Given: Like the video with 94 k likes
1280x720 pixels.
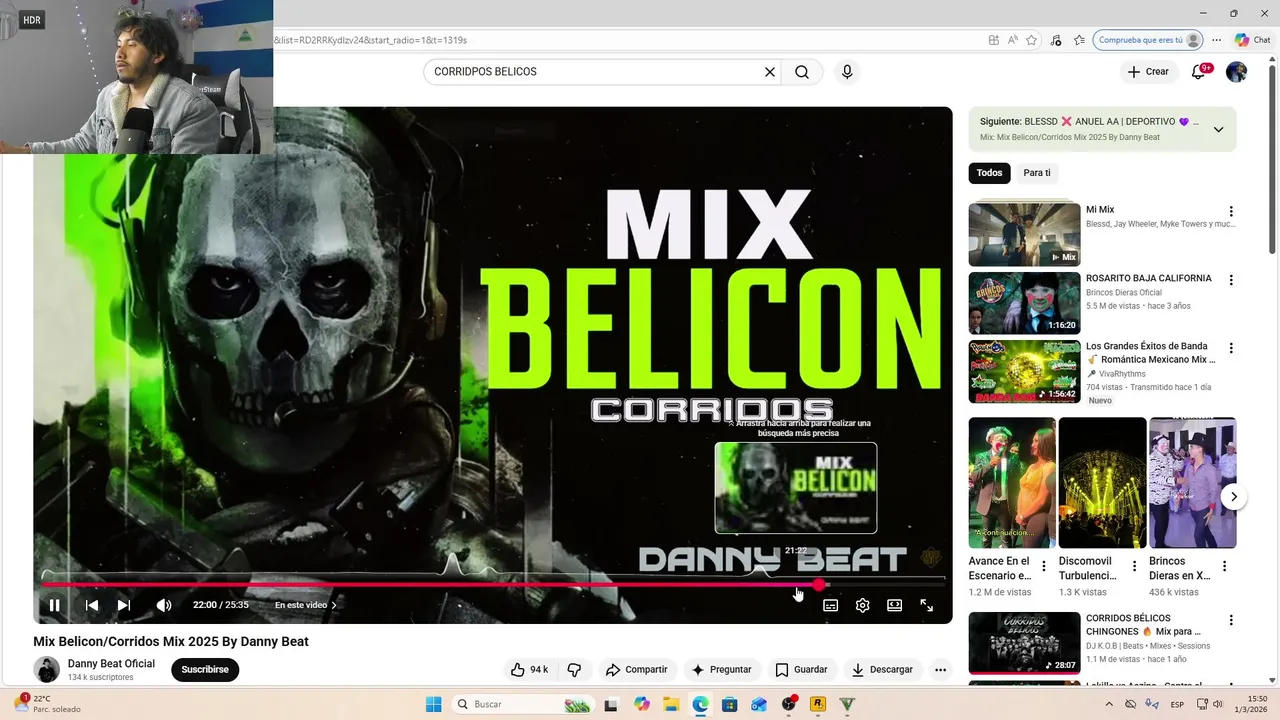Looking at the screenshot, I should 529,669.
